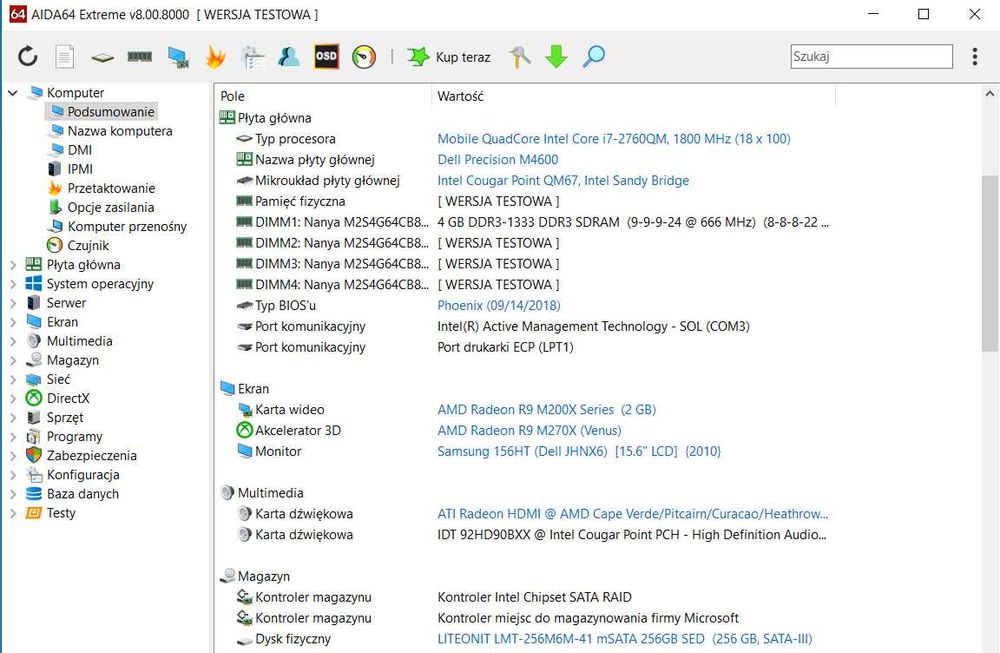Open the Samsung 156HT monitor link
This screenshot has height=653, width=1000.
pos(579,451)
